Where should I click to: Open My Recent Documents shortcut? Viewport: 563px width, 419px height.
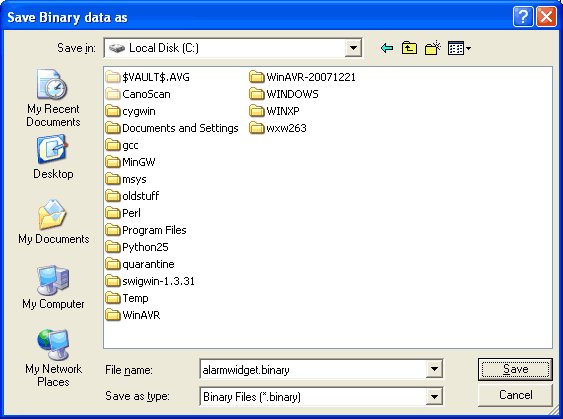(x=53, y=98)
